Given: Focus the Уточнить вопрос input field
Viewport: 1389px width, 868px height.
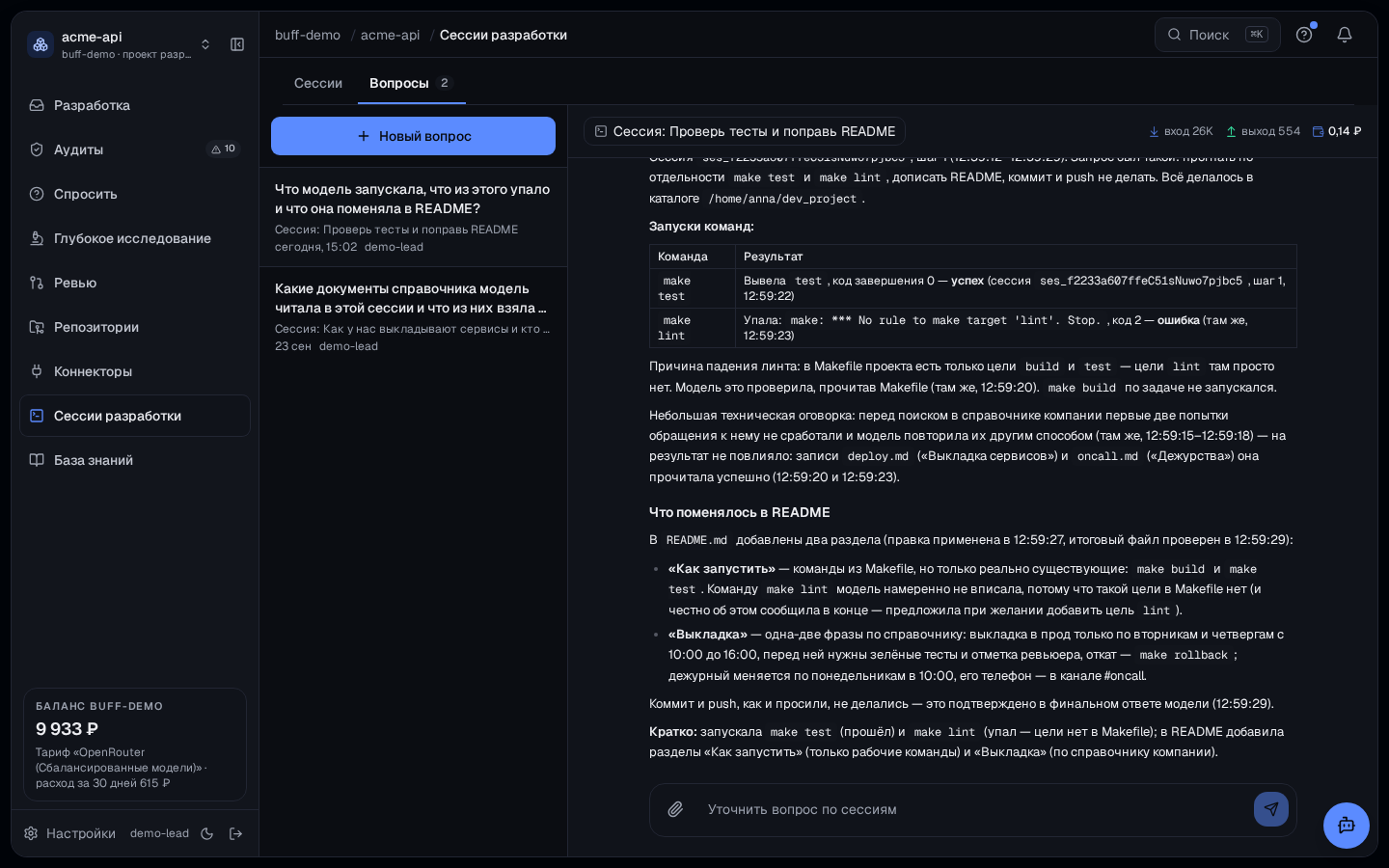Looking at the screenshot, I should [x=972, y=809].
